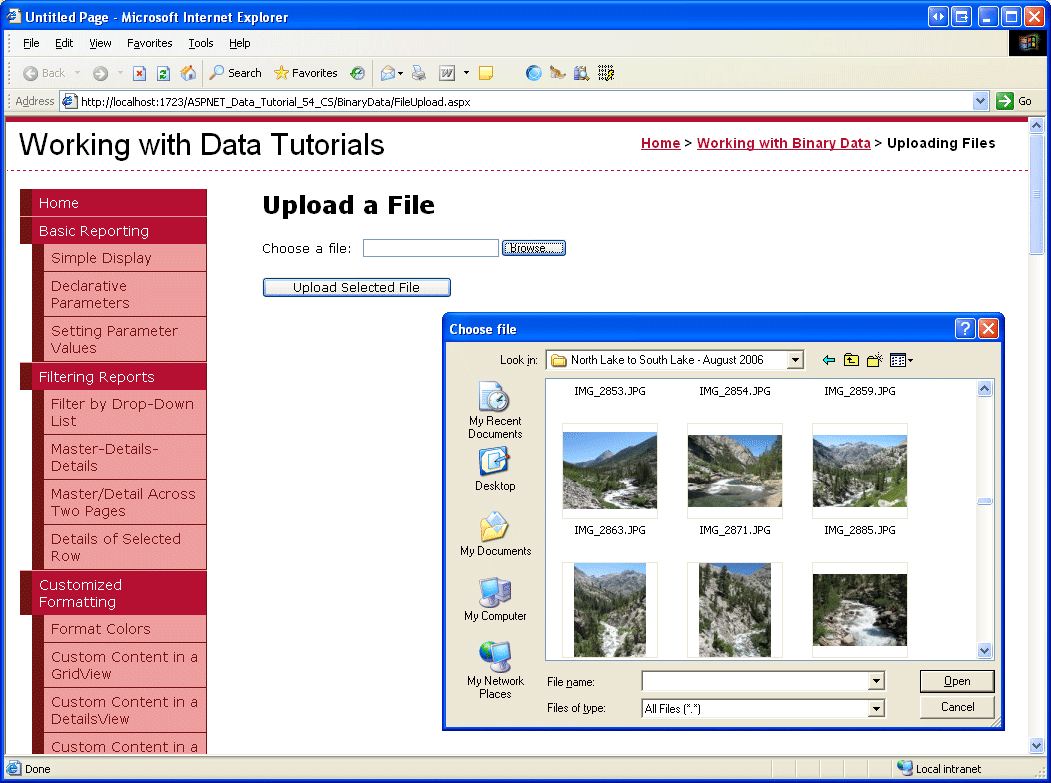
Task: Open the Tools menu
Action: tap(201, 44)
